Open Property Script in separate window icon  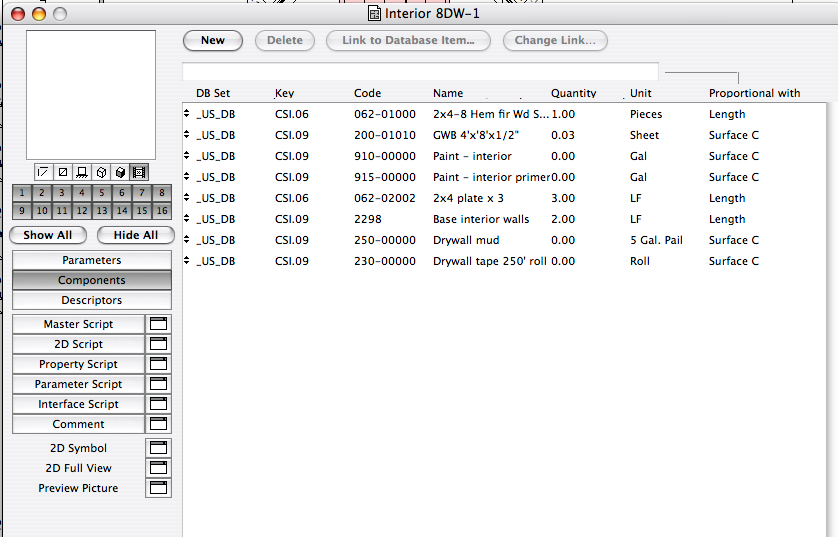[x=158, y=364]
